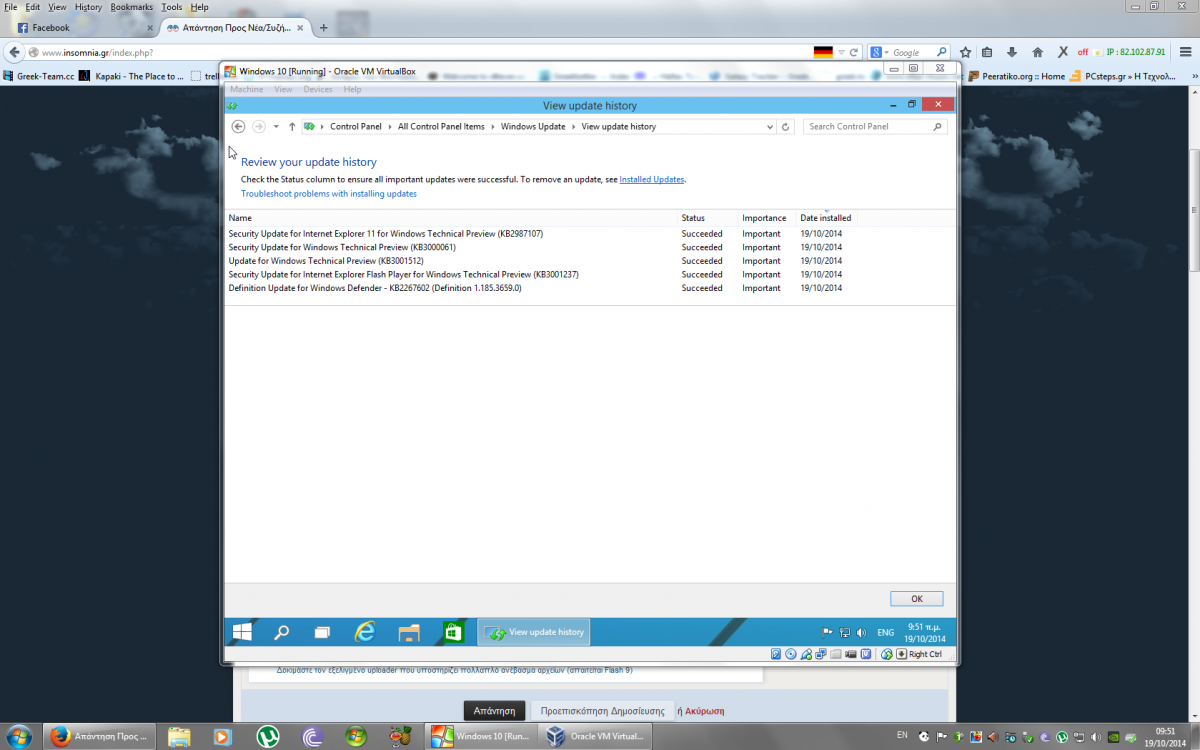Open File Explorer in the VM taskbar
Screen dimensions: 1200x750
pos(408,632)
